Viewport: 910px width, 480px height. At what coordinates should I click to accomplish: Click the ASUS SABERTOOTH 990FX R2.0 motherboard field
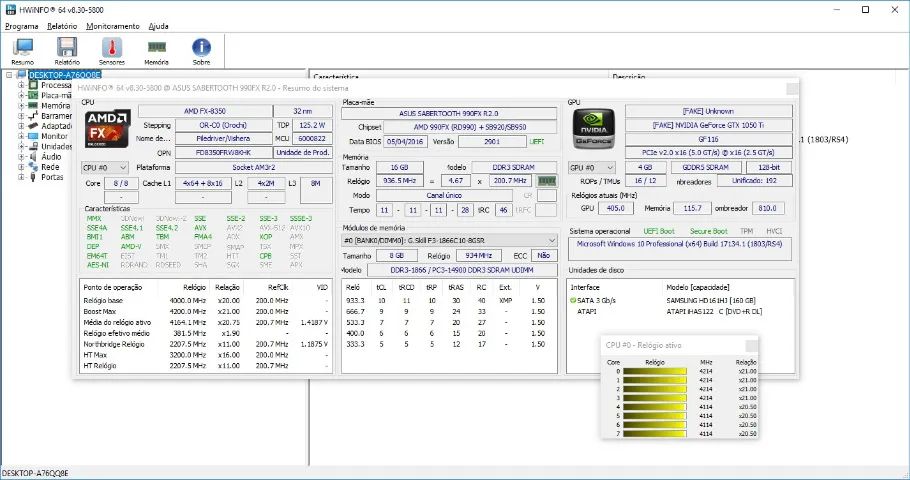coord(449,114)
